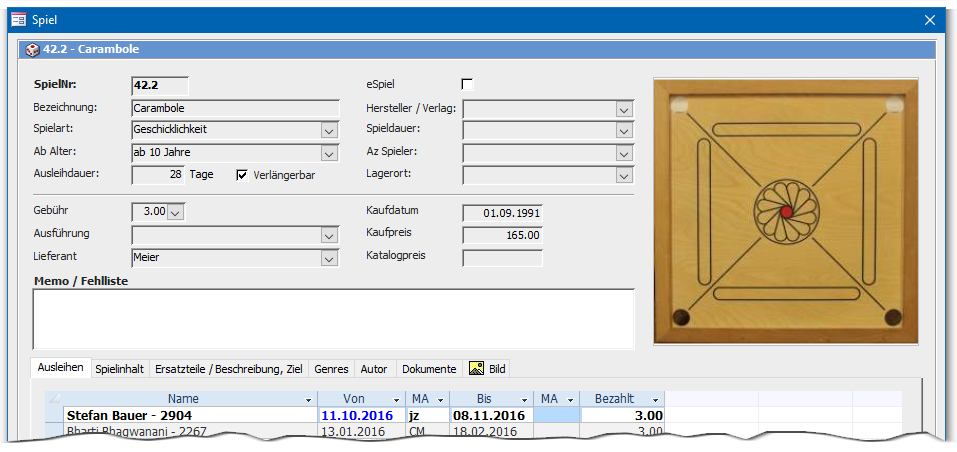957x452 pixels.
Task: Switch to the Spielinhalt tab
Action: [120, 368]
